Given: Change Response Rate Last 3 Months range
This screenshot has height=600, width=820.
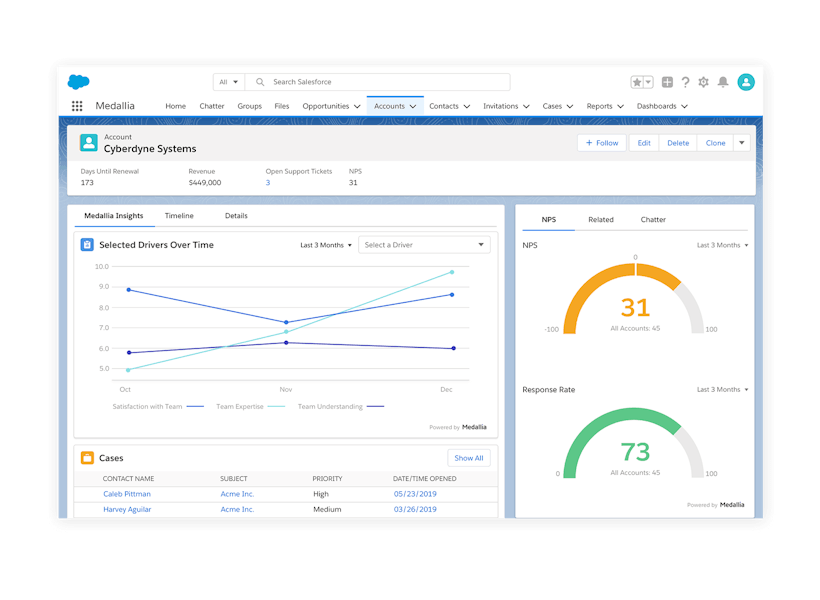Looking at the screenshot, I should [722, 390].
